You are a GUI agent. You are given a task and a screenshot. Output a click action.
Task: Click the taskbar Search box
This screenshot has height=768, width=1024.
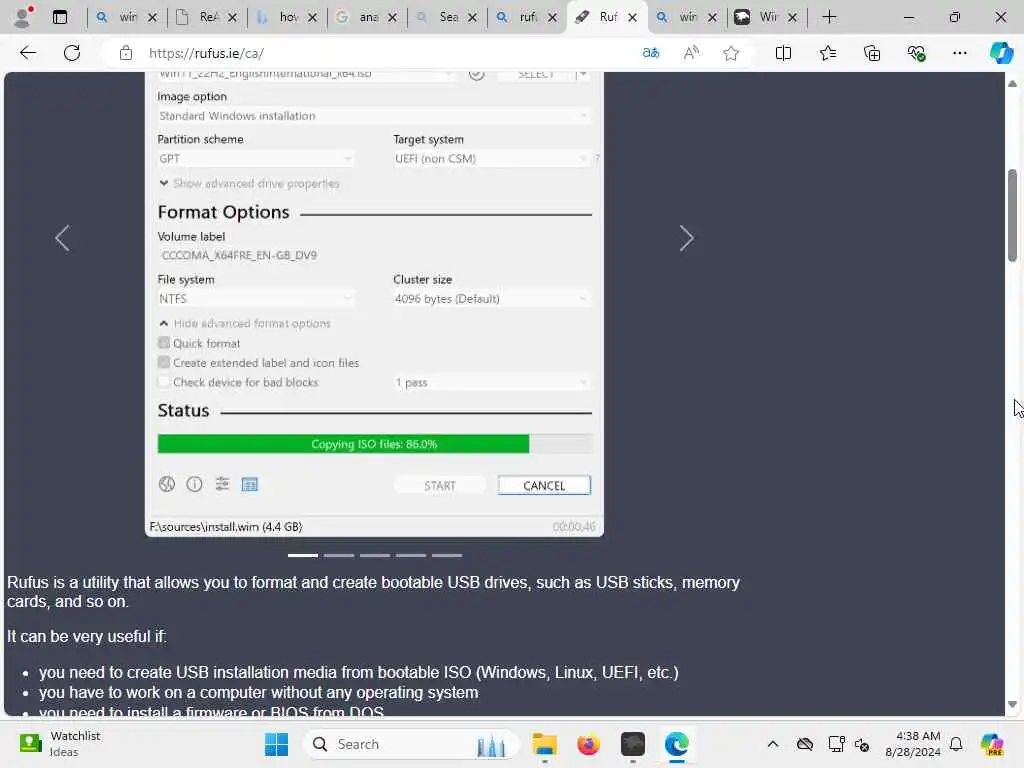(x=411, y=744)
